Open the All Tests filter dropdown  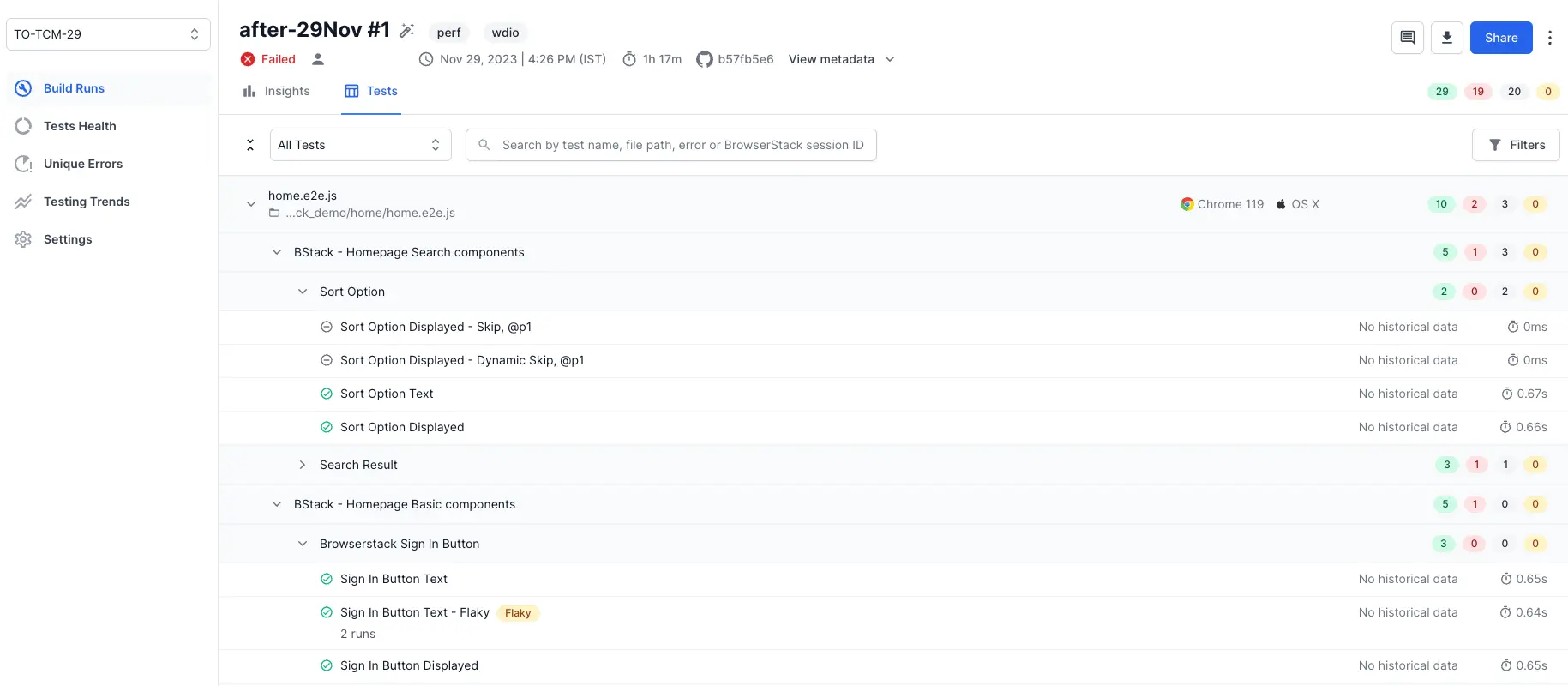point(360,145)
